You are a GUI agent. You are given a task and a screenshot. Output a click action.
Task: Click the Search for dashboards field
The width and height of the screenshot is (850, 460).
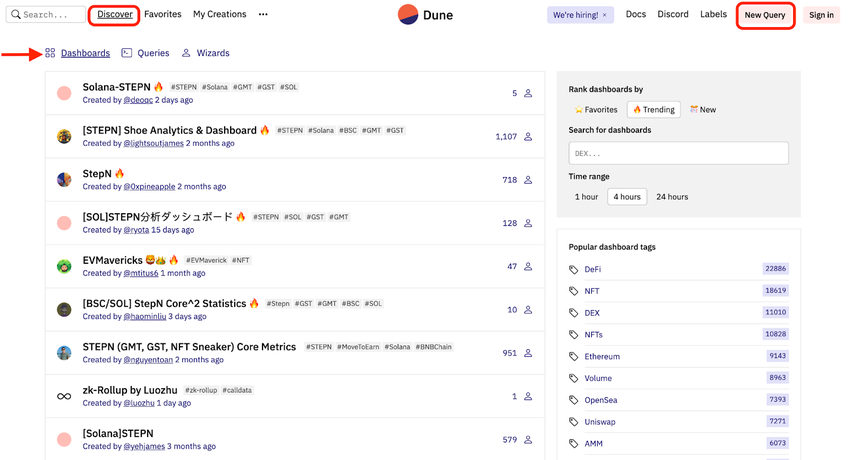click(678, 153)
